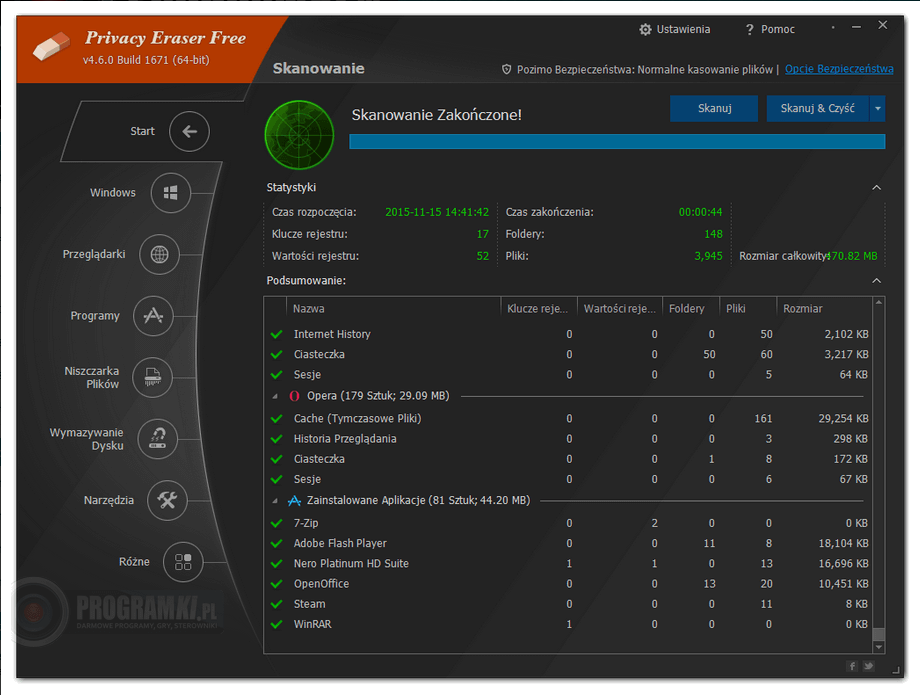920x695 pixels.
Task: Click the eraser logo icon
Action: click(51, 46)
